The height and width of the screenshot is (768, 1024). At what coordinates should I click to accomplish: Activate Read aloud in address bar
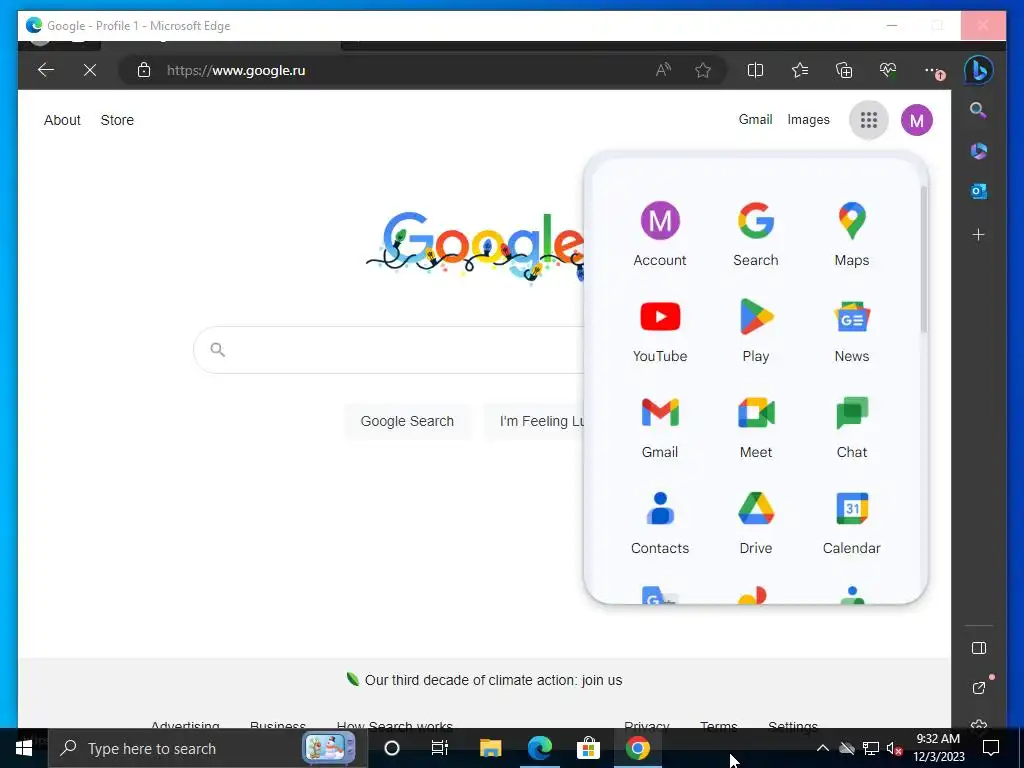coord(664,70)
